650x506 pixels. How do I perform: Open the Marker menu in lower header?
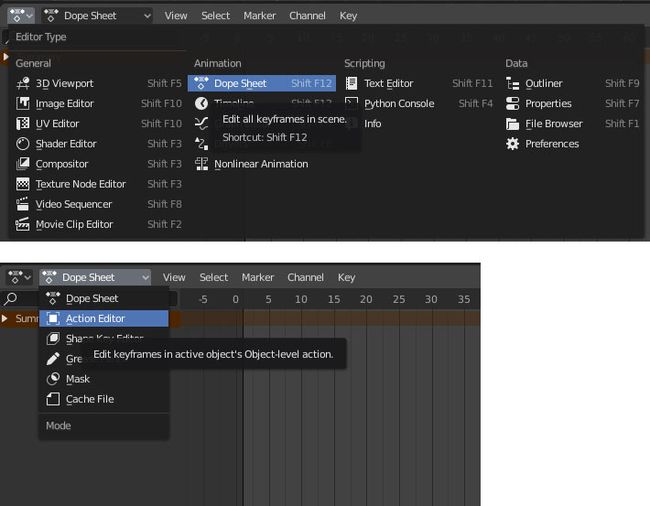coord(257,277)
